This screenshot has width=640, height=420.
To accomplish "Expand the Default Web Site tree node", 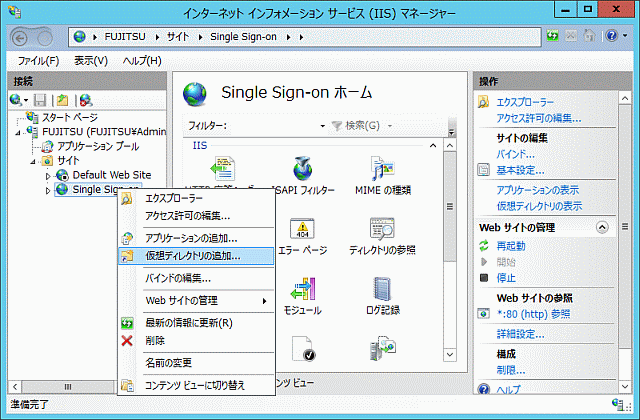I will [x=48, y=176].
